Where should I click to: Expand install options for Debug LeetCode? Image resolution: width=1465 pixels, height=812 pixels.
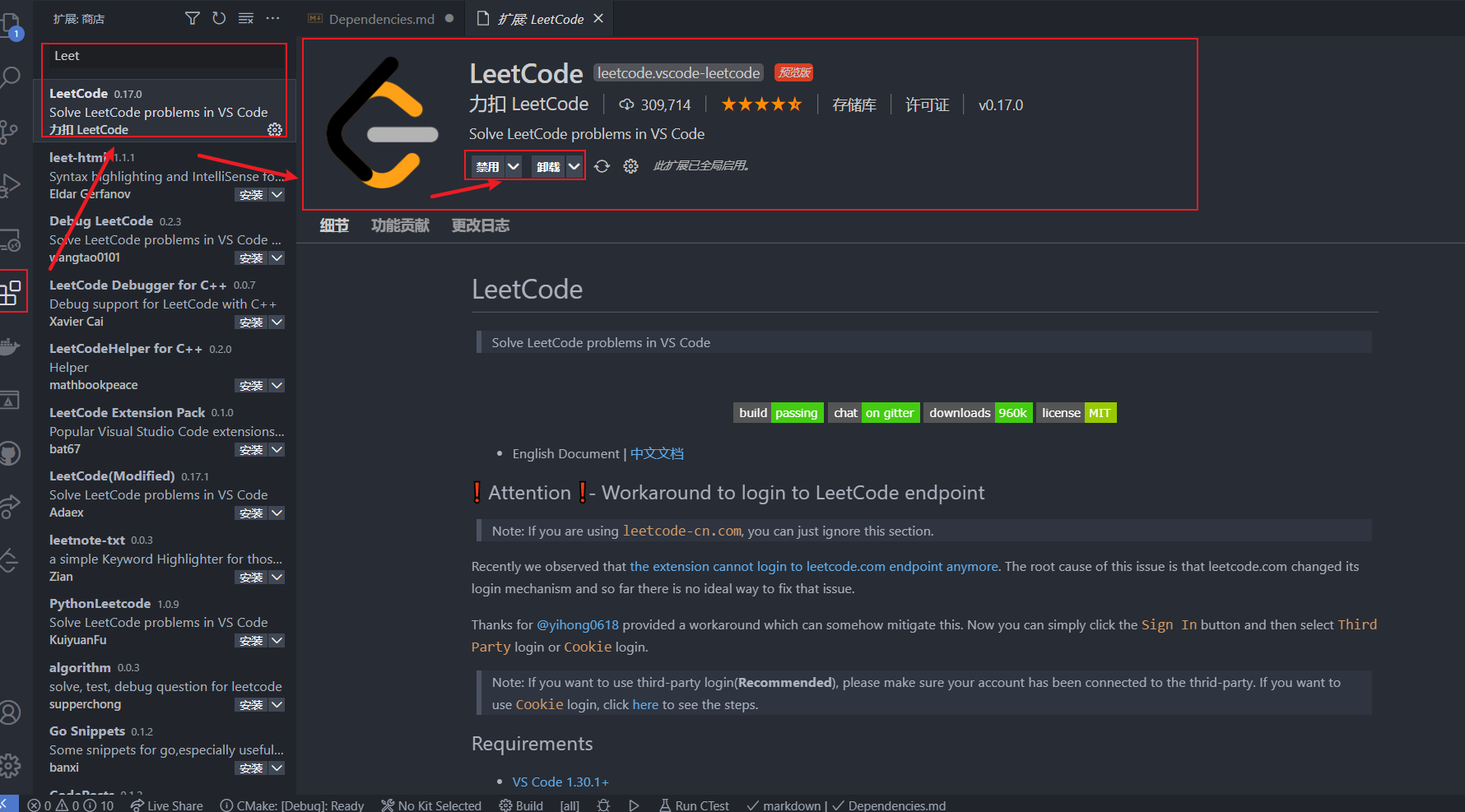(x=277, y=258)
